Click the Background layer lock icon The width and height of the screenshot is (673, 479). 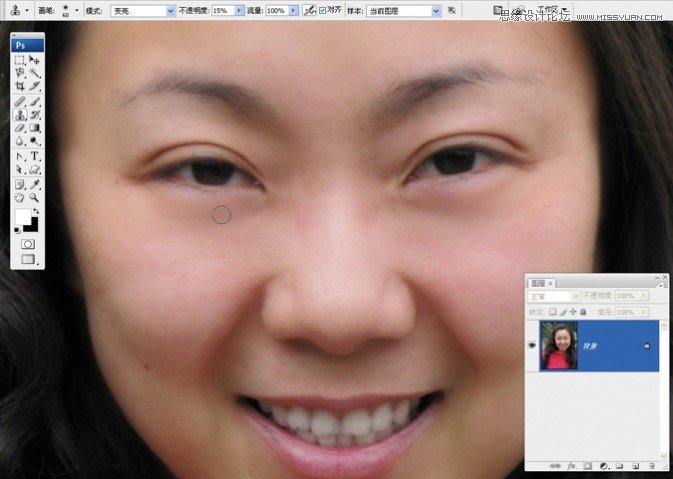click(x=647, y=346)
